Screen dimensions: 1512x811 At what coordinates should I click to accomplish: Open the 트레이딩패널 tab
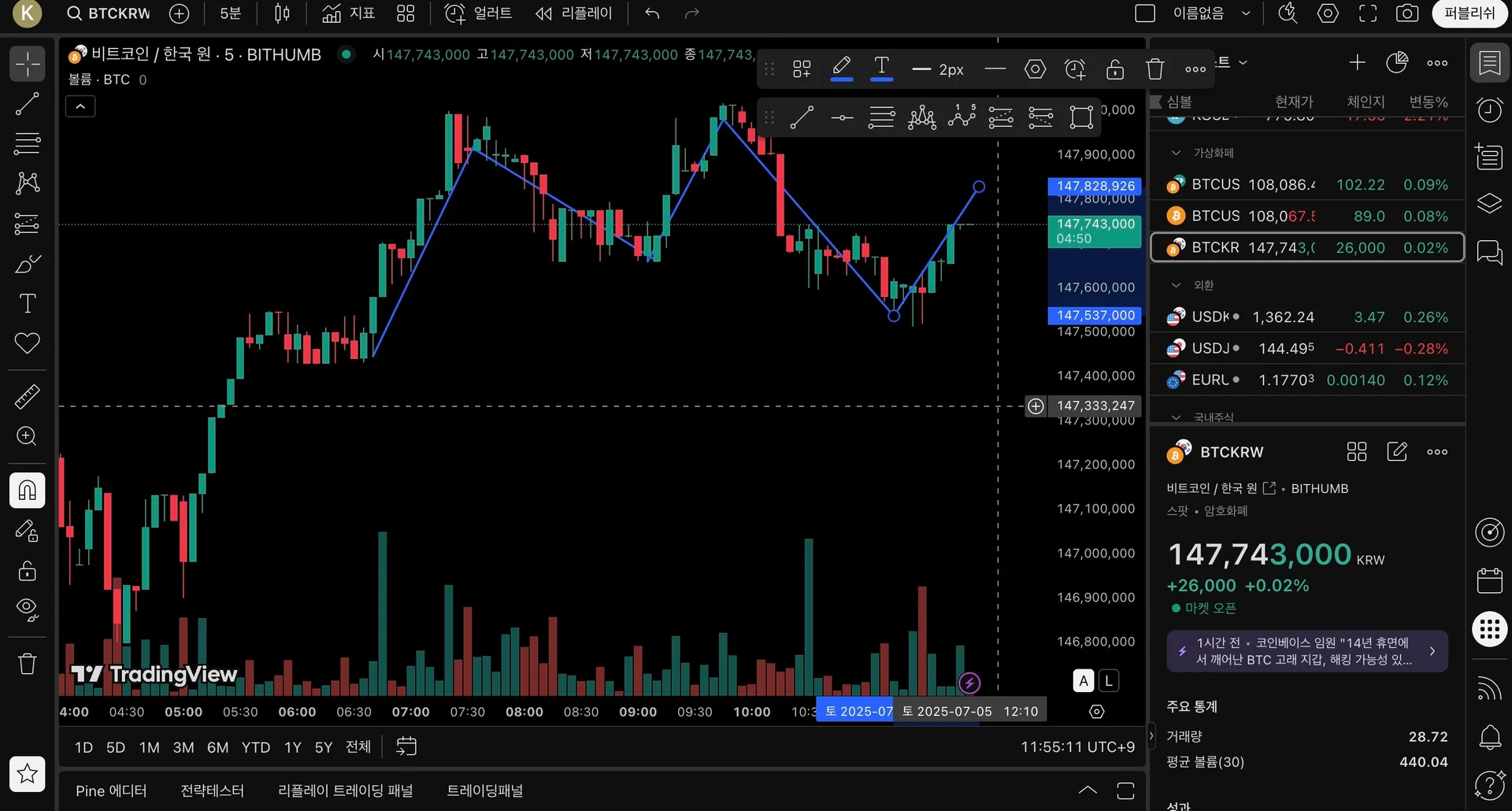pyautogui.click(x=485, y=791)
